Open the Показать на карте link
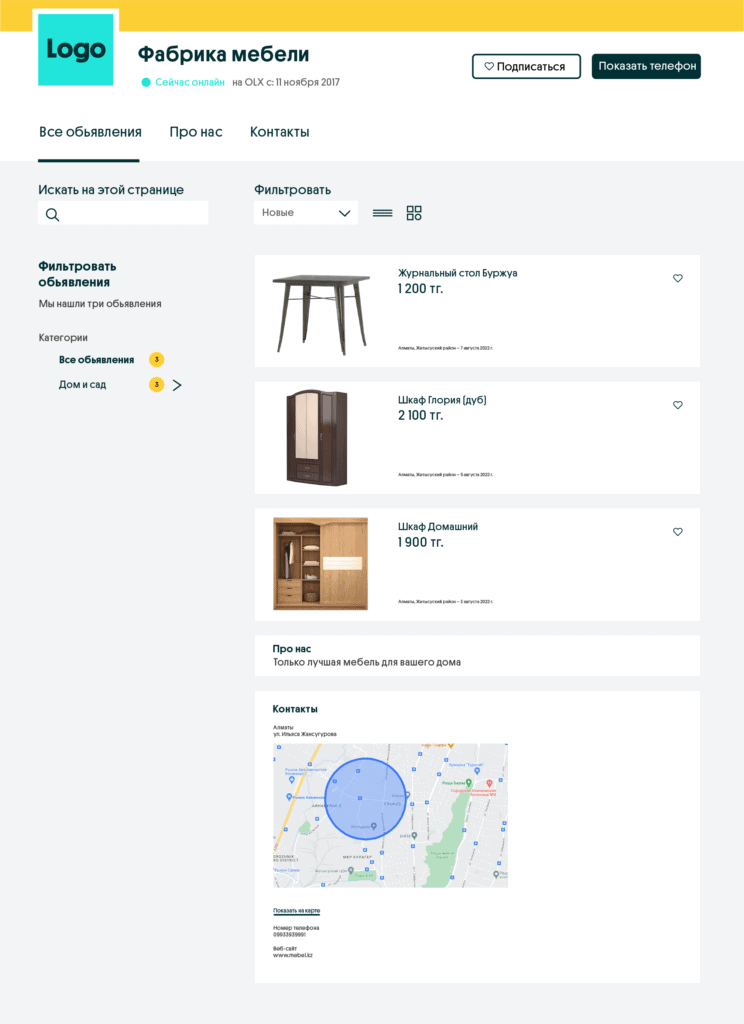744x1024 pixels. pos(295,910)
